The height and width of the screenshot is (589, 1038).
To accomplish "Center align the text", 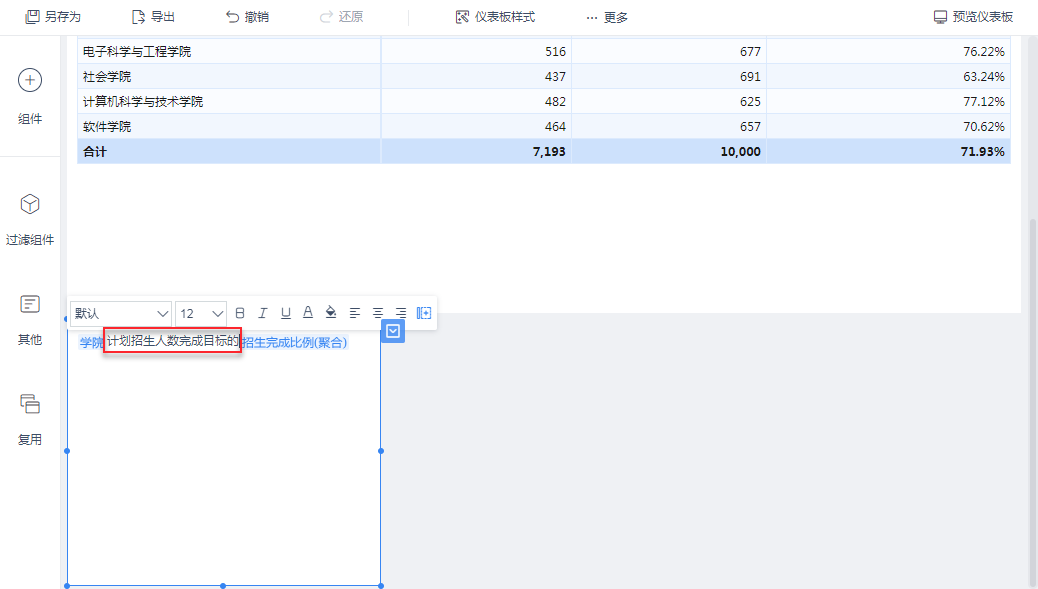I will pos(378,313).
